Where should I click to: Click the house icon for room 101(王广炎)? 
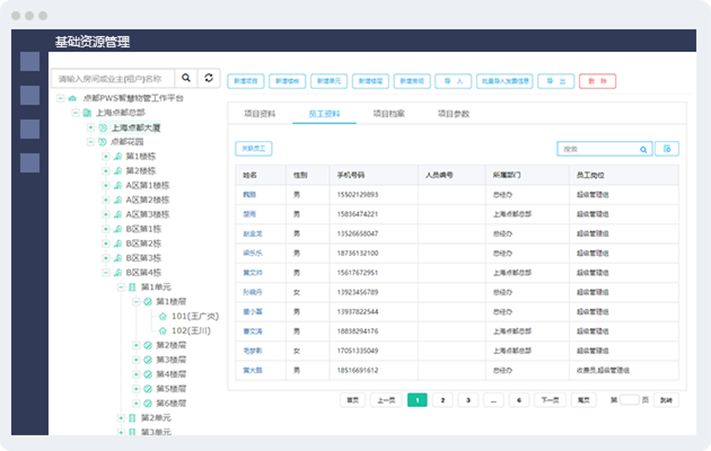pyautogui.click(x=163, y=316)
